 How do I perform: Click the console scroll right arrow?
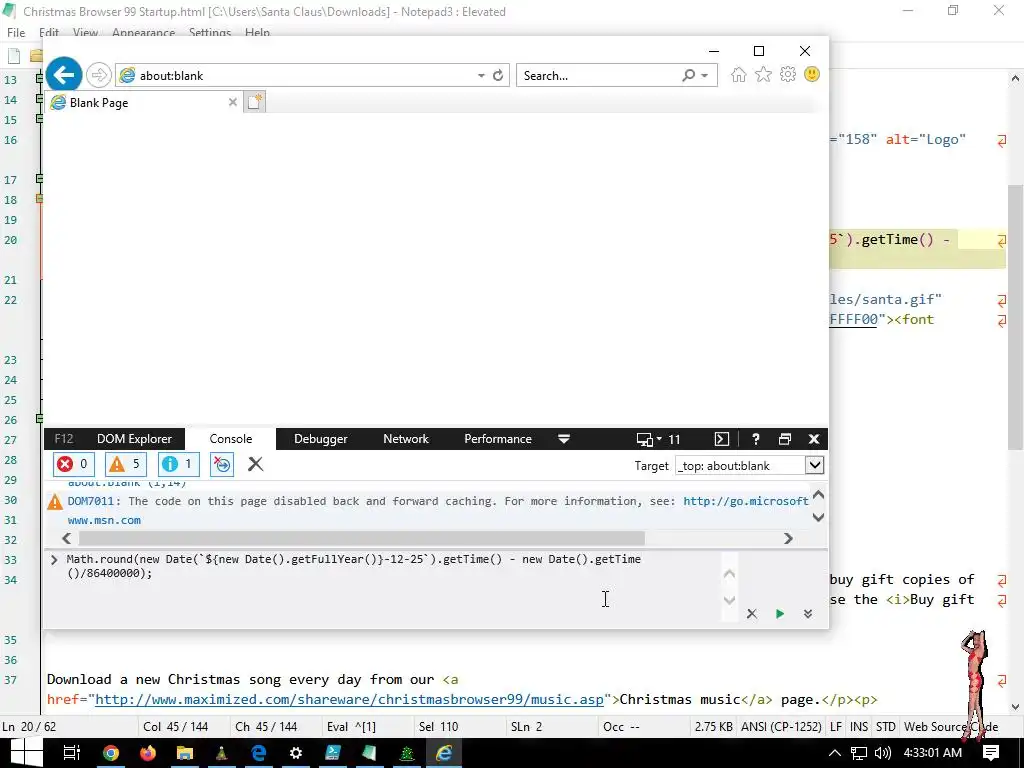[x=788, y=538]
